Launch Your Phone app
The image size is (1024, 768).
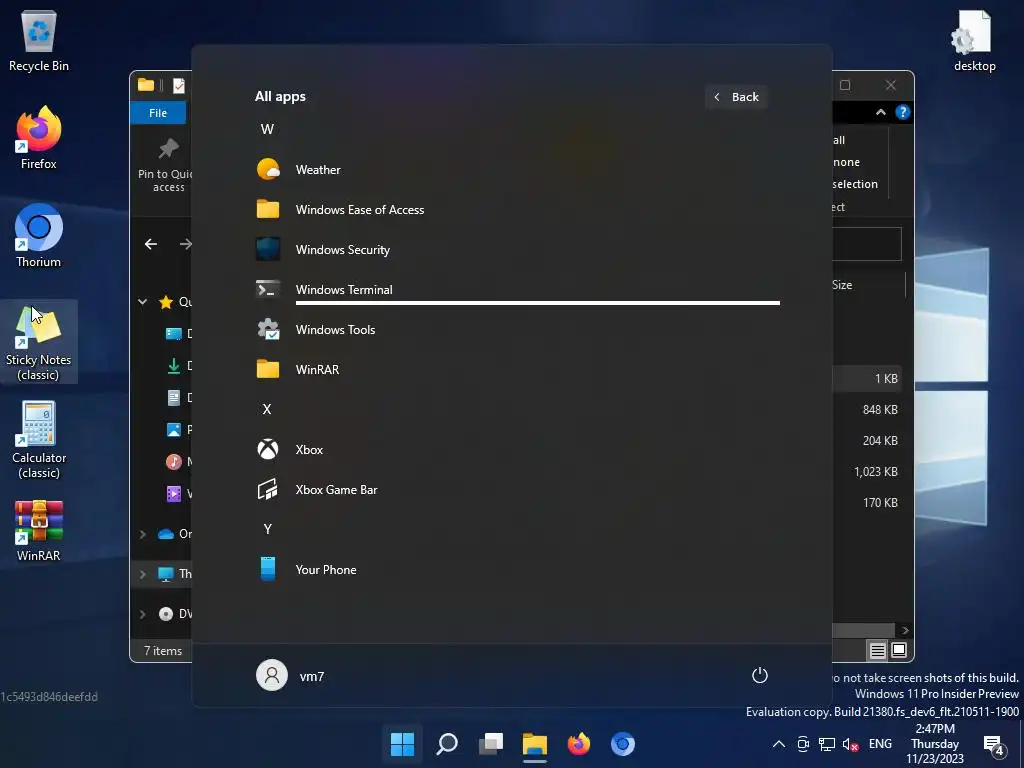point(516,569)
